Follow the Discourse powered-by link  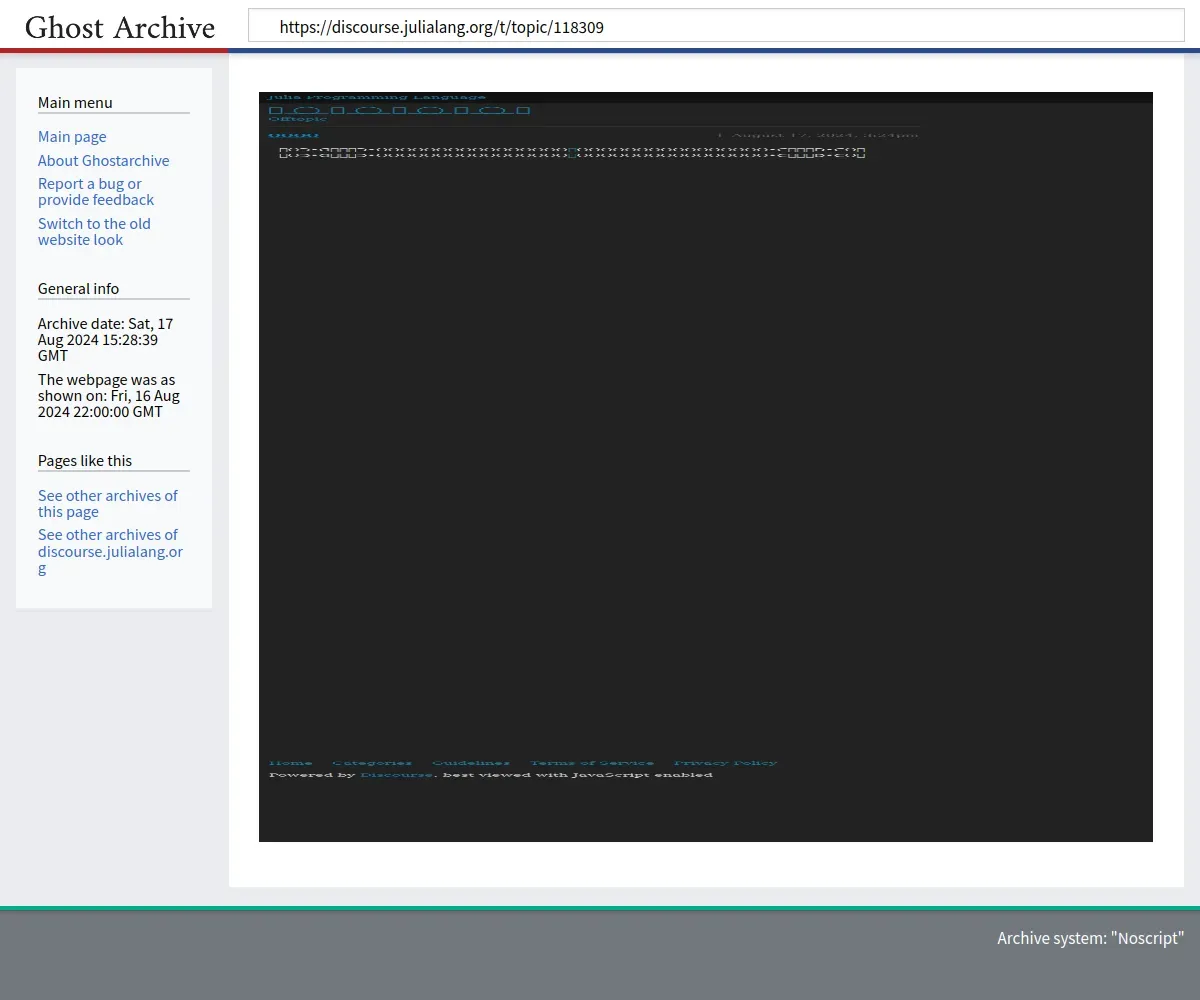tap(396, 775)
